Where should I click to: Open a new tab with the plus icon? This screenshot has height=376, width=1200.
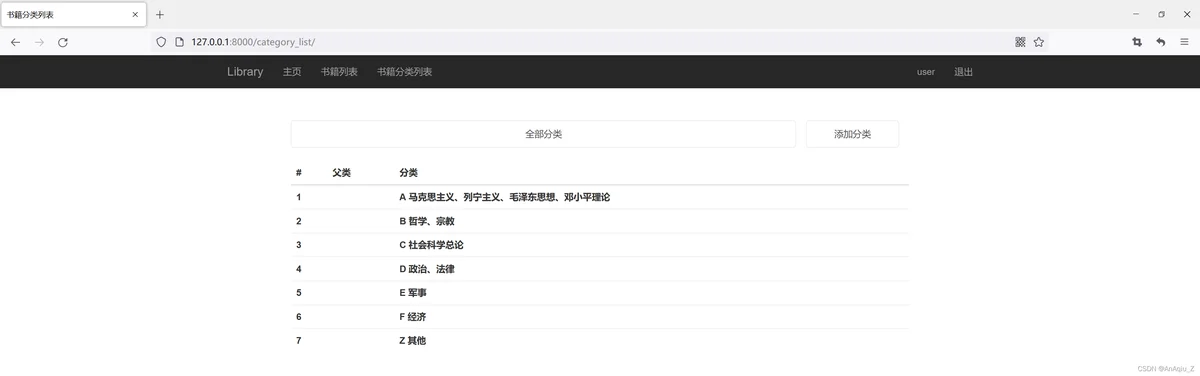point(160,15)
